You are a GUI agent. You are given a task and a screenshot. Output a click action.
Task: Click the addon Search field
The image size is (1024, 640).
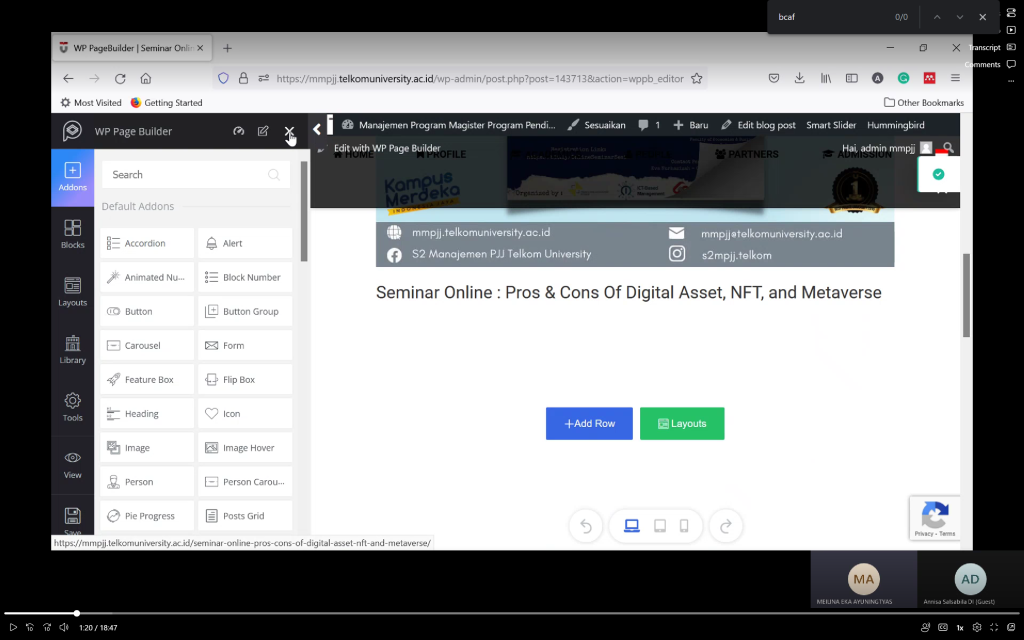click(x=195, y=174)
